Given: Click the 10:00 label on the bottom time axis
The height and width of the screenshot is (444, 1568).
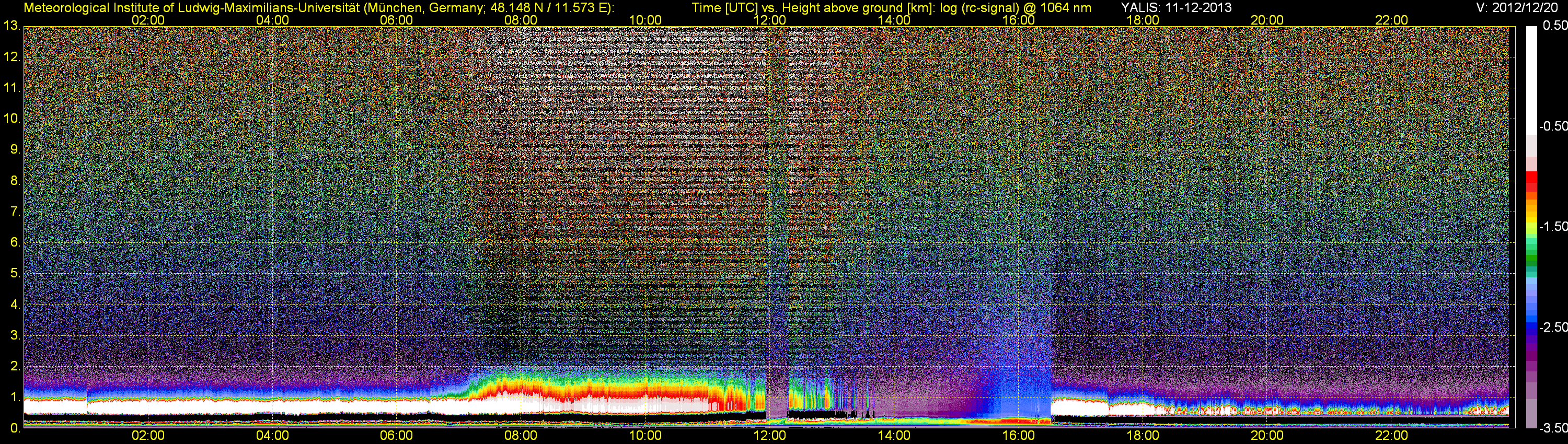Looking at the screenshot, I should tap(645, 436).
